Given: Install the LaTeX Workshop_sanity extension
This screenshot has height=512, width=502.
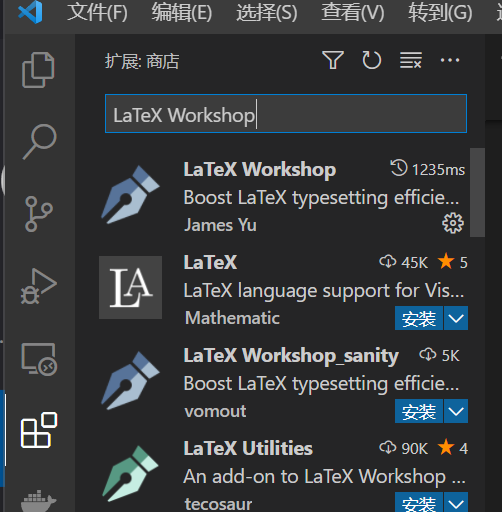Looking at the screenshot, I should (419, 411).
